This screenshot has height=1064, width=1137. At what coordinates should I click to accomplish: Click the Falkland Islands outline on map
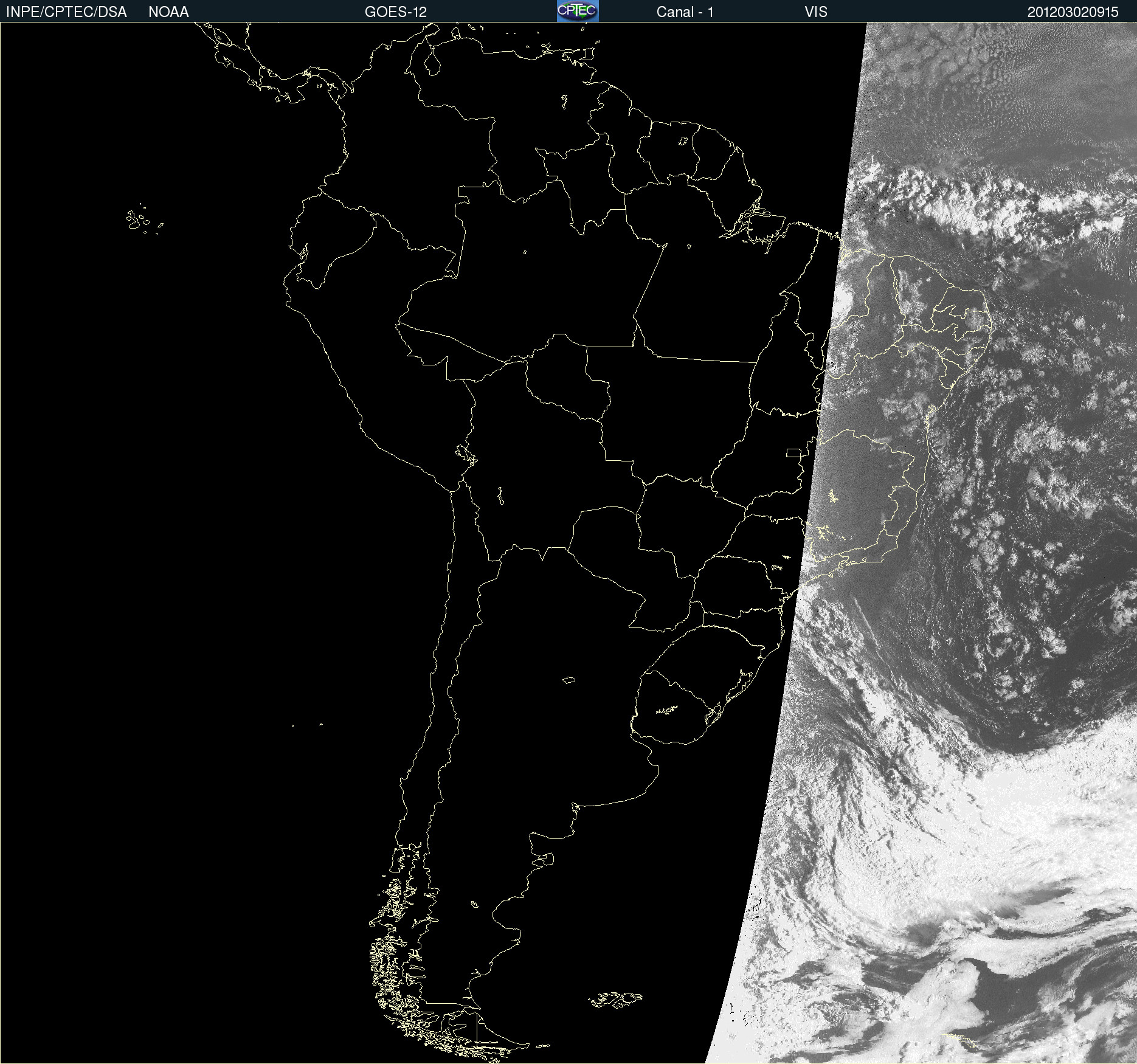(615, 1000)
